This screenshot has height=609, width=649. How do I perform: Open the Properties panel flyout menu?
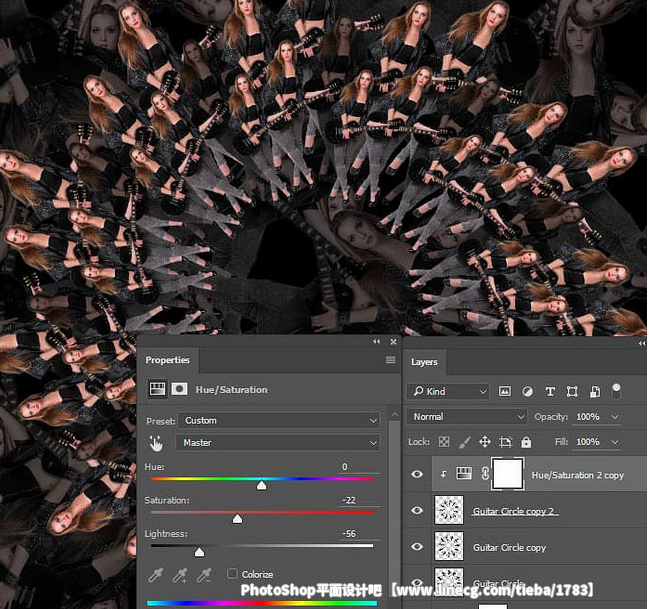point(390,360)
